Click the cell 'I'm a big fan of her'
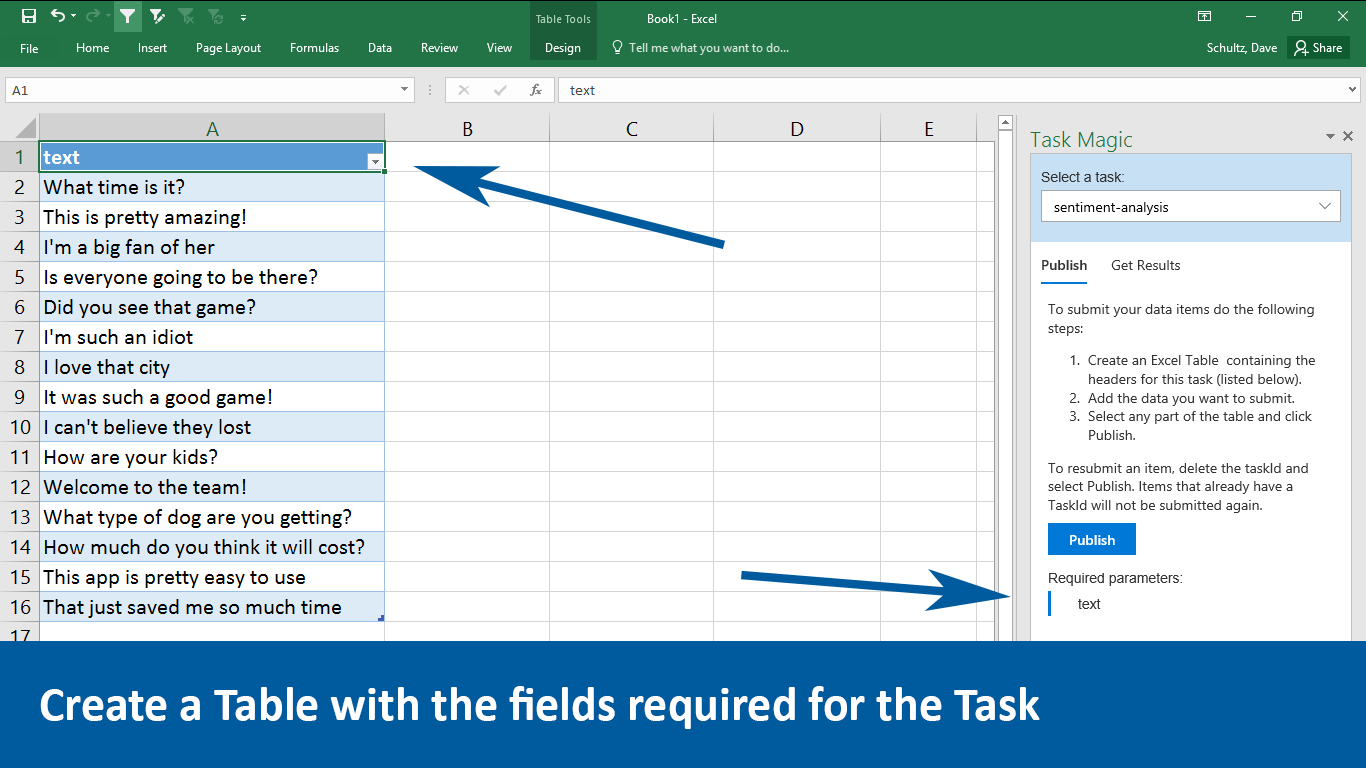 tap(212, 247)
